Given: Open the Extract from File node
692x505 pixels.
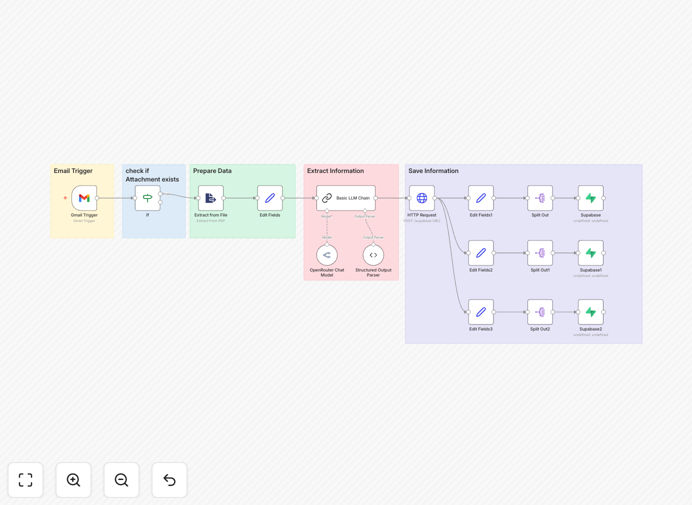Looking at the screenshot, I should point(211,198).
